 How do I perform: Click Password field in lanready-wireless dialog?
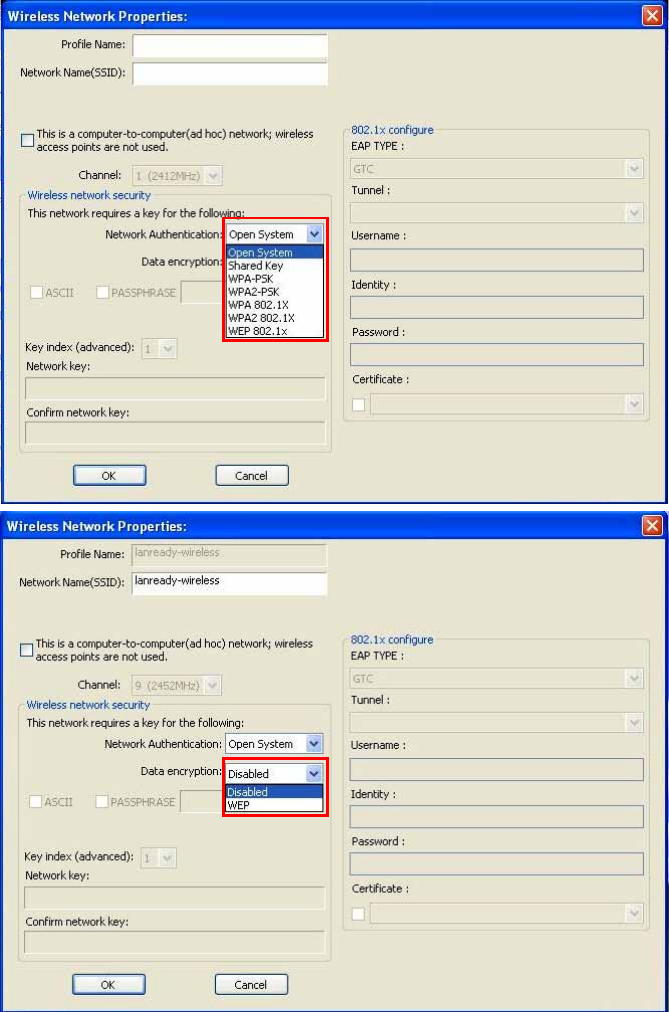coord(497,864)
